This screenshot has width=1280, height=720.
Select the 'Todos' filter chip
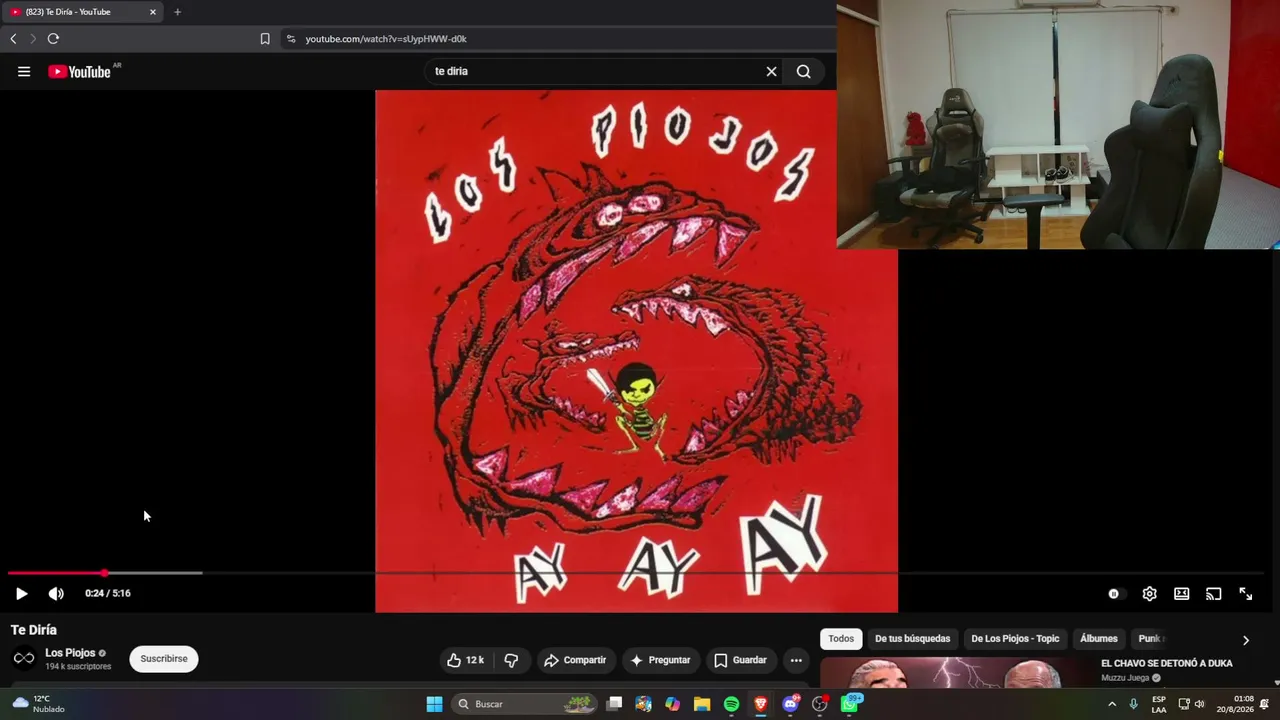tap(841, 639)
